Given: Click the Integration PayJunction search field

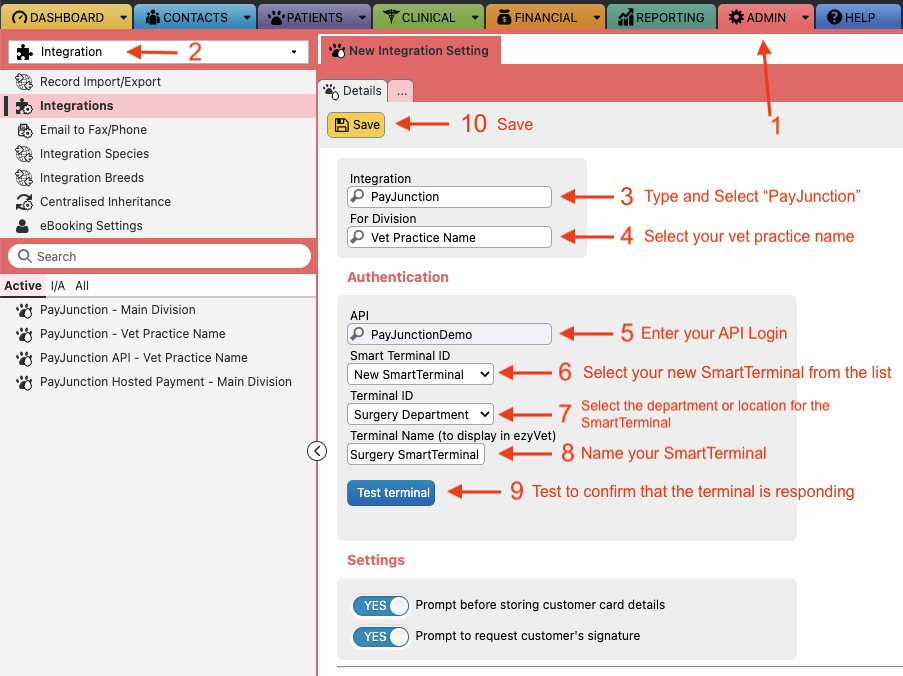Looking at the screenshot, I should pos(449,197).
